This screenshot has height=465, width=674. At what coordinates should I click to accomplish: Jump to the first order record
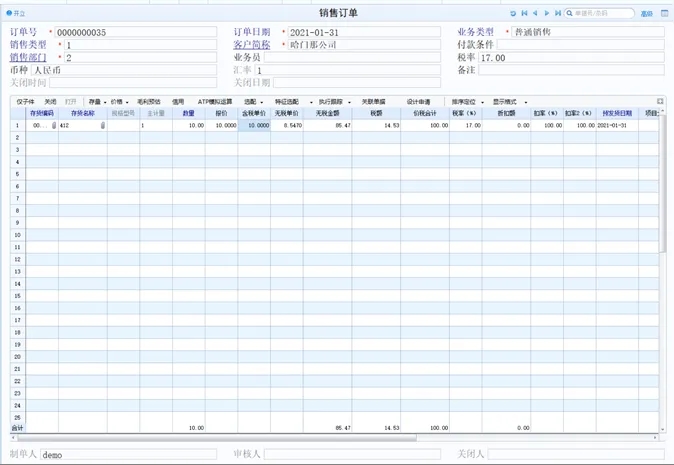[524, 14]
